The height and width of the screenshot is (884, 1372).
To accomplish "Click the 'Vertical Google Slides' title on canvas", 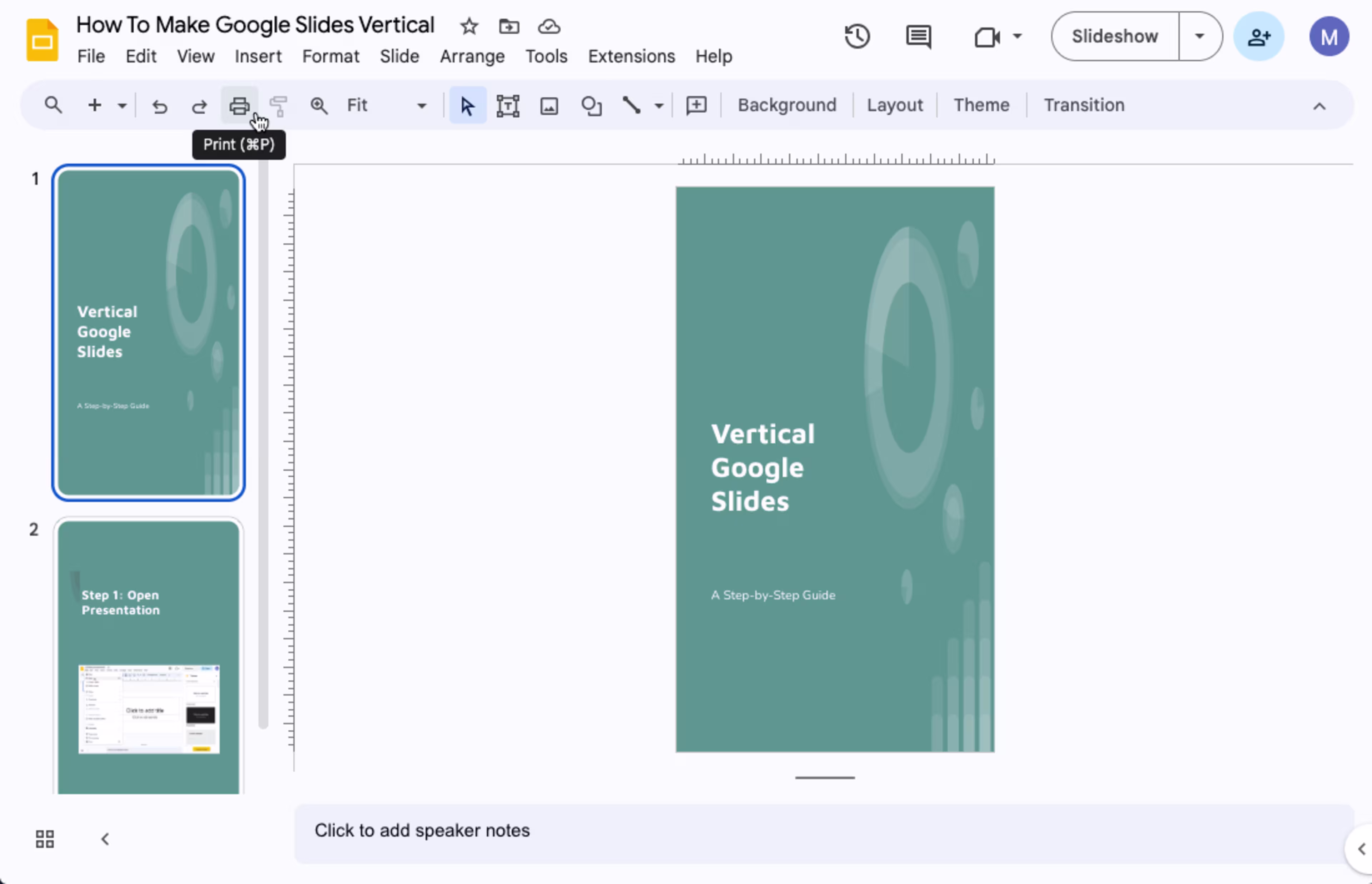I will click(762, 467).
